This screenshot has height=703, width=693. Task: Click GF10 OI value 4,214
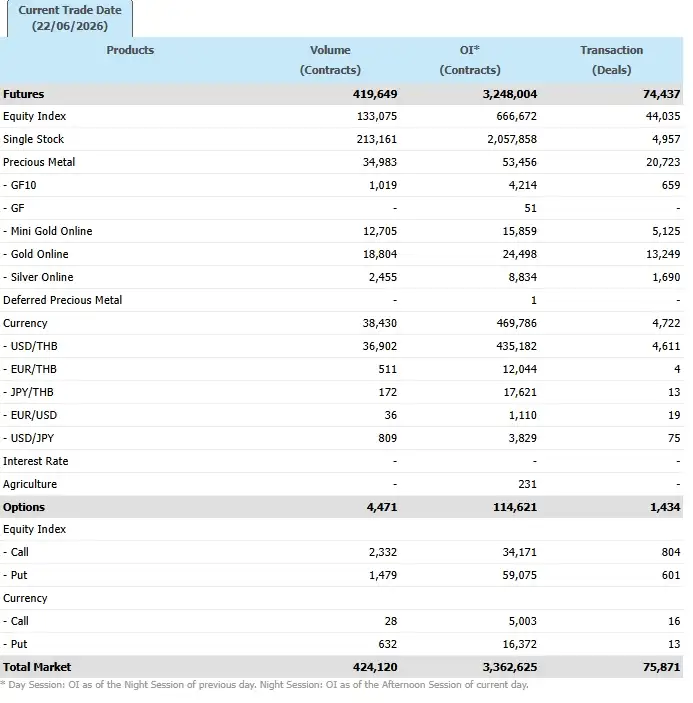click(x=522, y=186)
